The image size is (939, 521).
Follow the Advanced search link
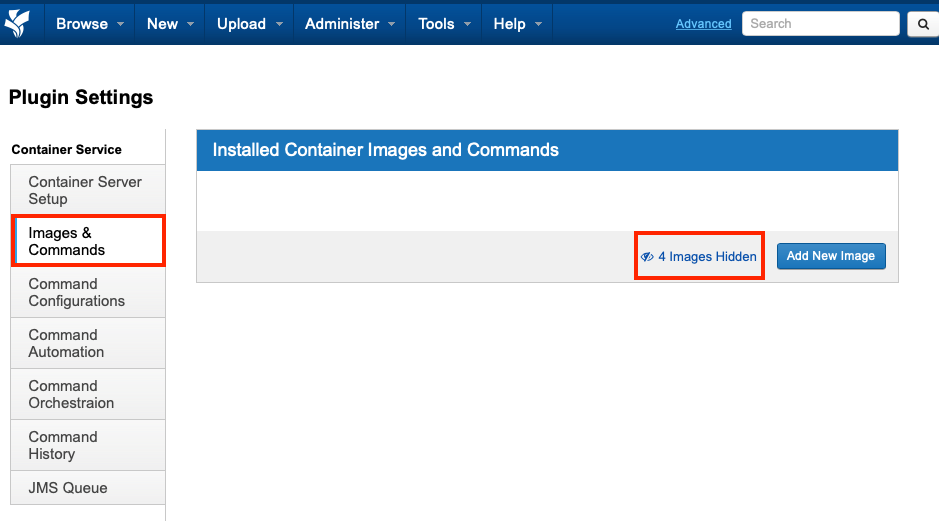(x=703, y=24)
